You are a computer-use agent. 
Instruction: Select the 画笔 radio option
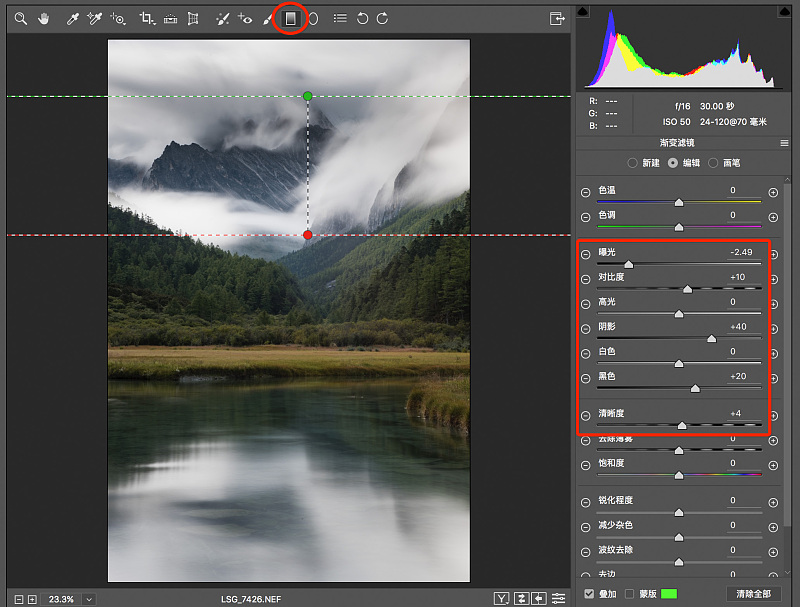click(x=713, y=163)
